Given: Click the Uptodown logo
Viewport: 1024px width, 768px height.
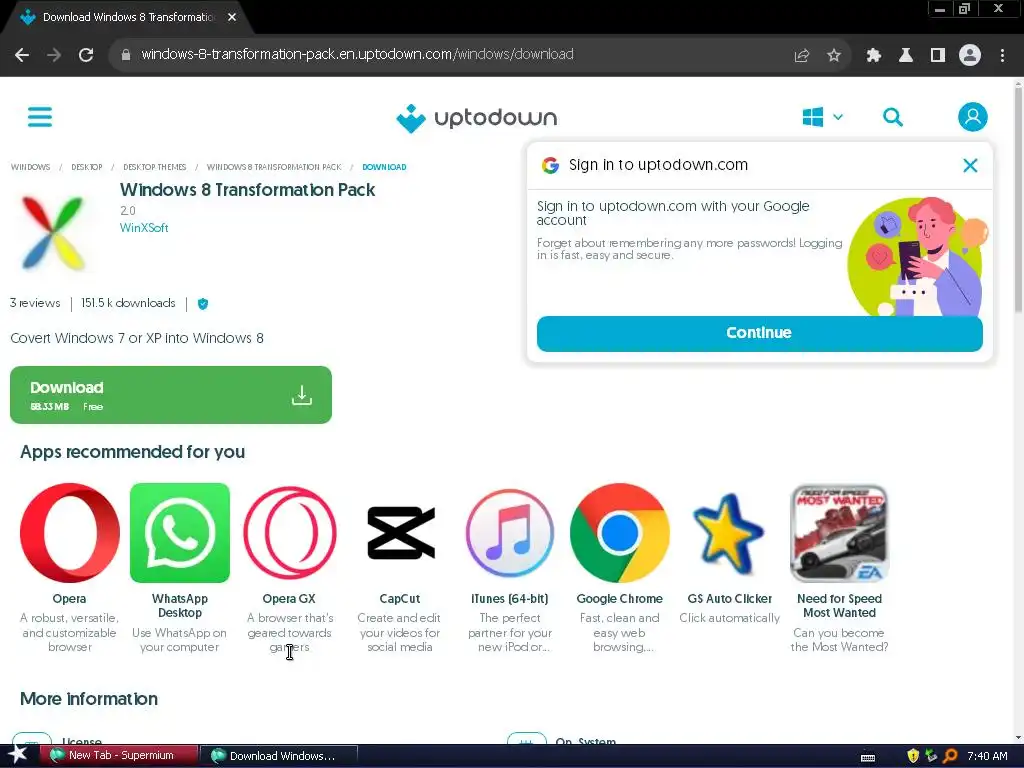Looking at the screenshot, I should click(x=477, y=118).
